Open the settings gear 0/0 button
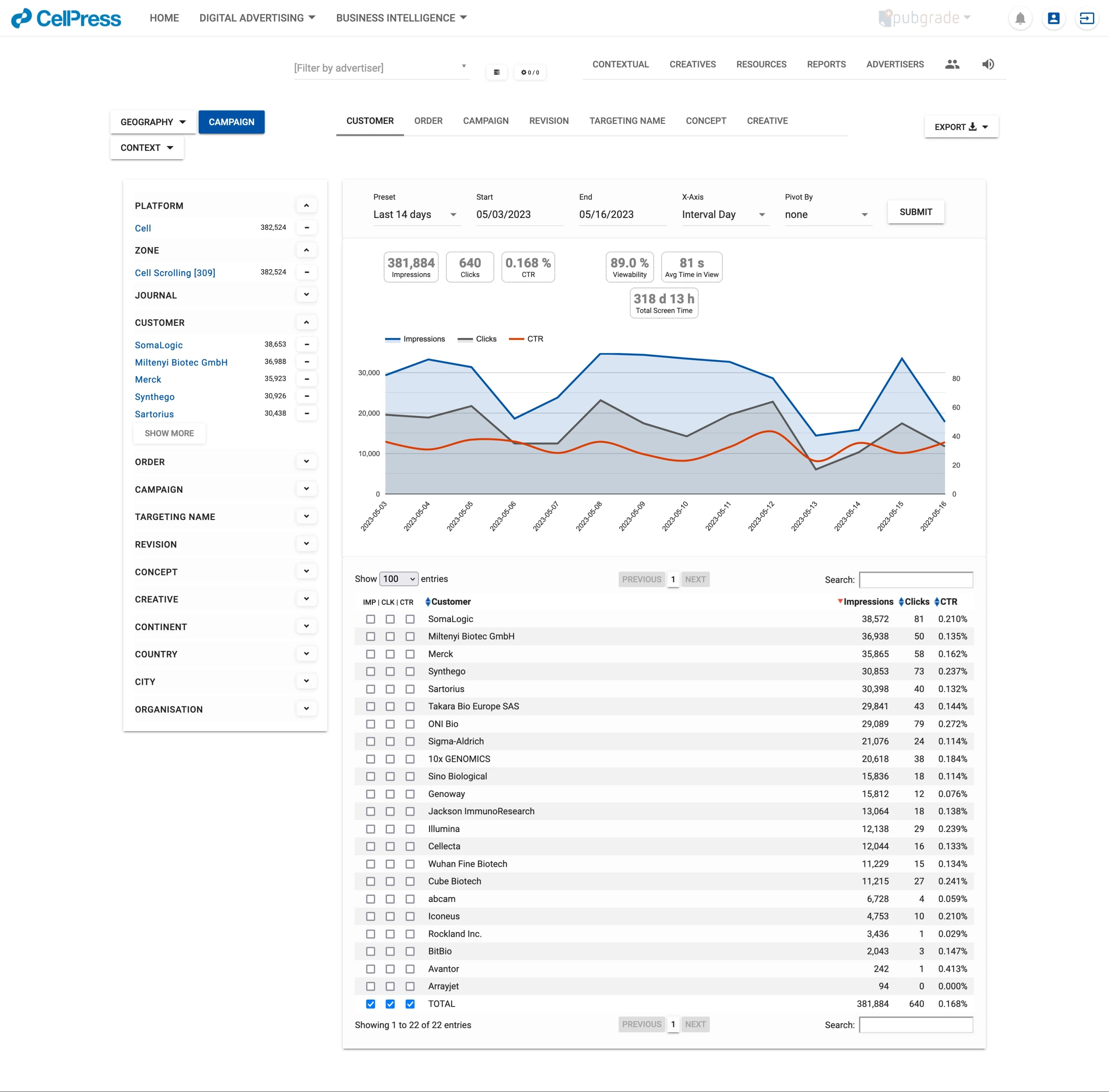The height and width of the screenshot is (1092, 1109). 530,72
